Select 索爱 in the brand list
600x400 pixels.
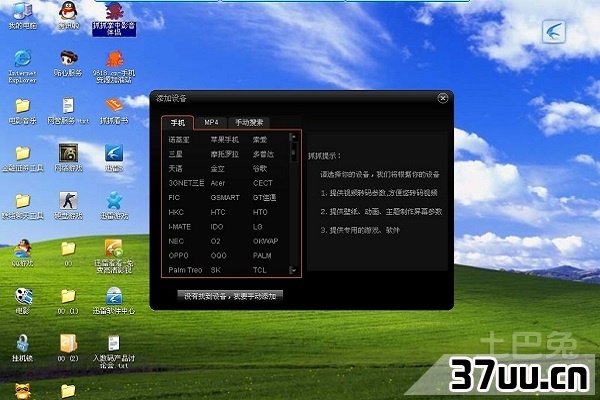coord(260,140)
